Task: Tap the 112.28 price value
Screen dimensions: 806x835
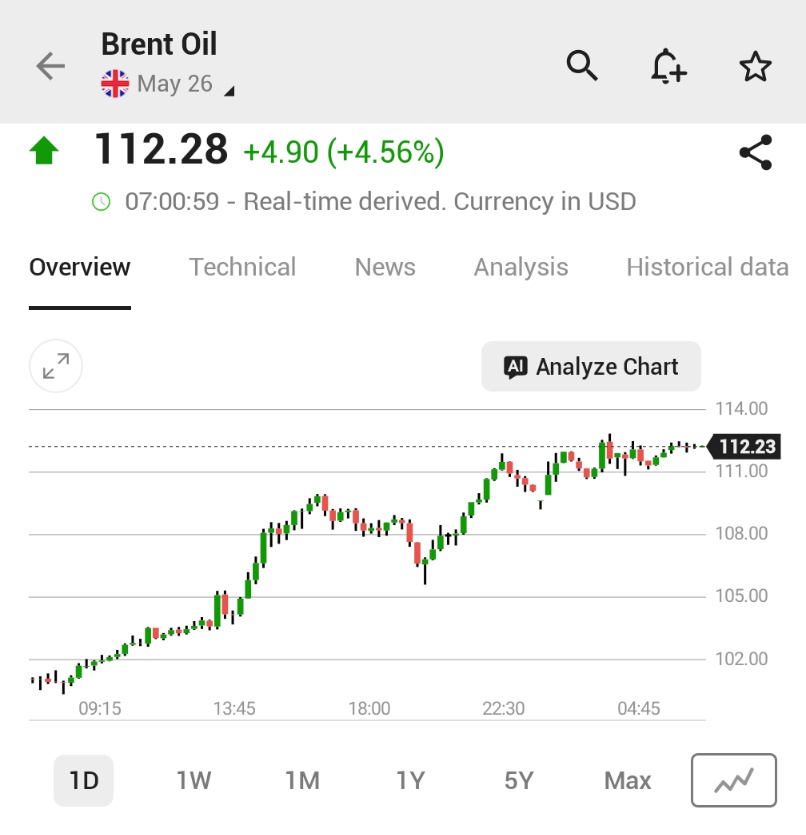Action: (x=161, y=149)
